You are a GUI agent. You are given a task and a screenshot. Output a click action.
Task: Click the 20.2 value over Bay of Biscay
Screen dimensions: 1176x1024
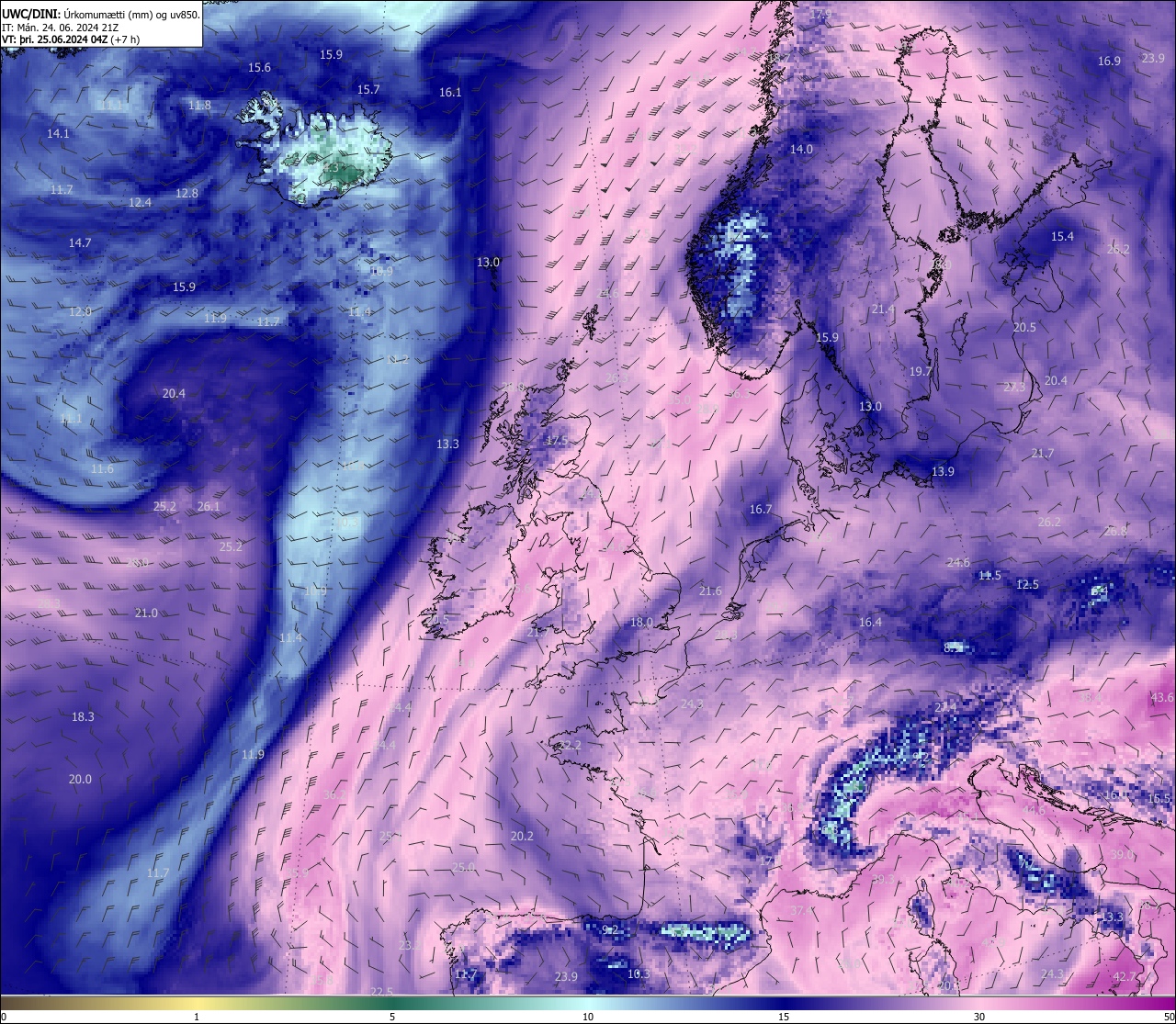pos(522,837)
